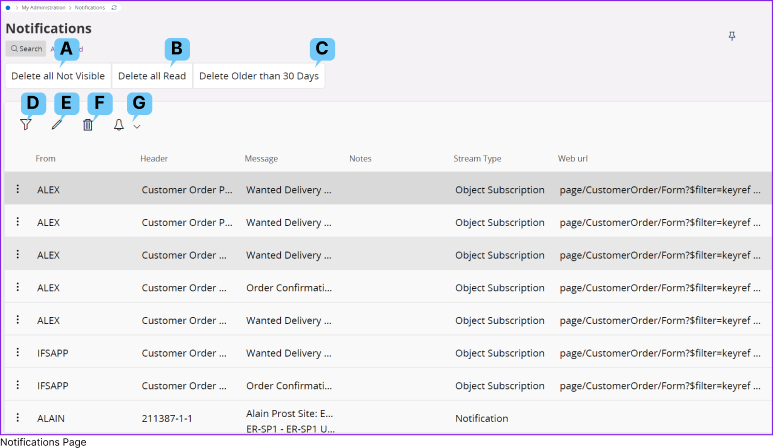Open the row menu for the first ALEX notification
Image resolution: width=773 pixels, height=448 pixels.
tap(17, 189)
